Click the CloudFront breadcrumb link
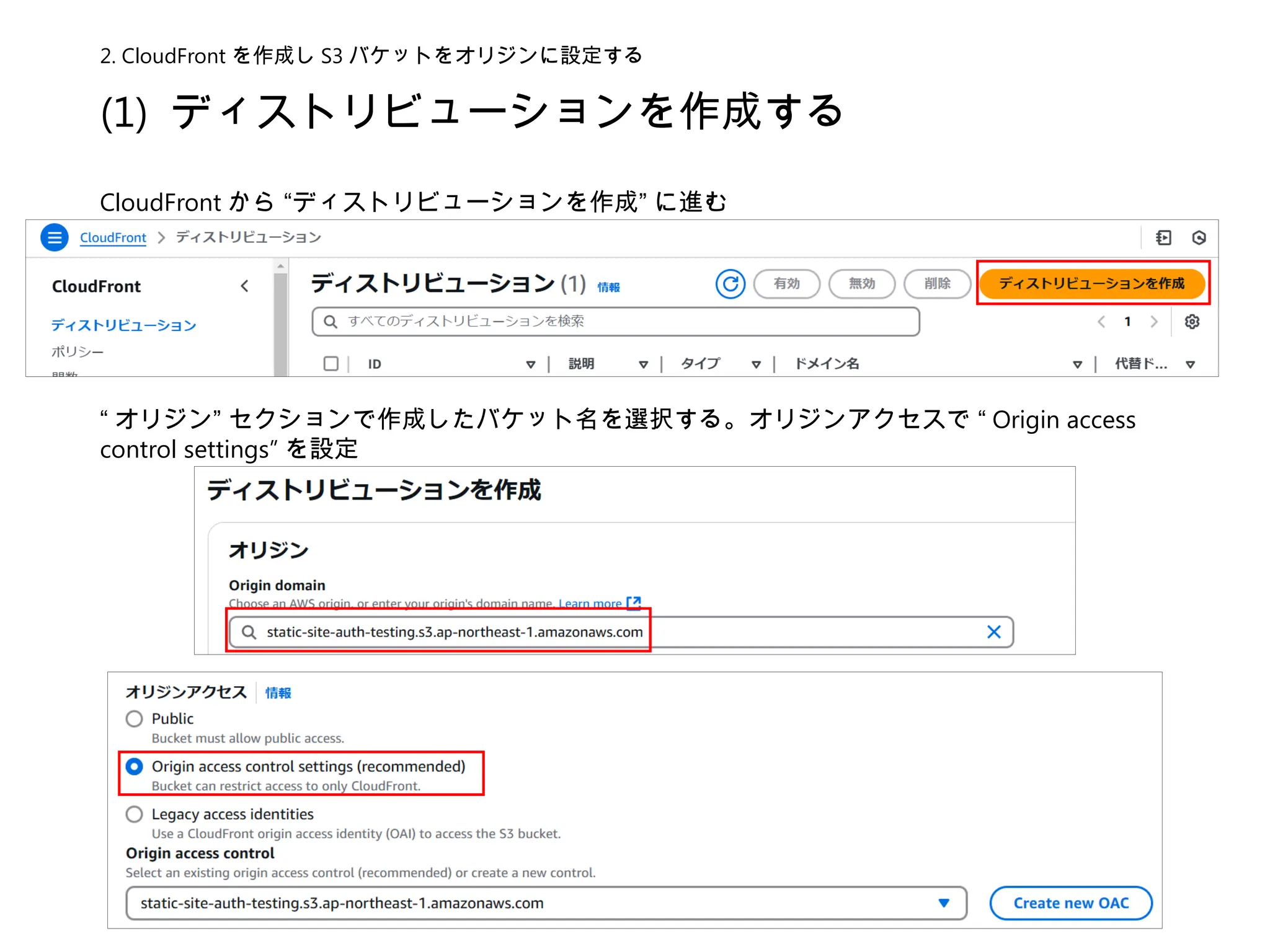Viewport: 1270px width, 952px height. 113,237
